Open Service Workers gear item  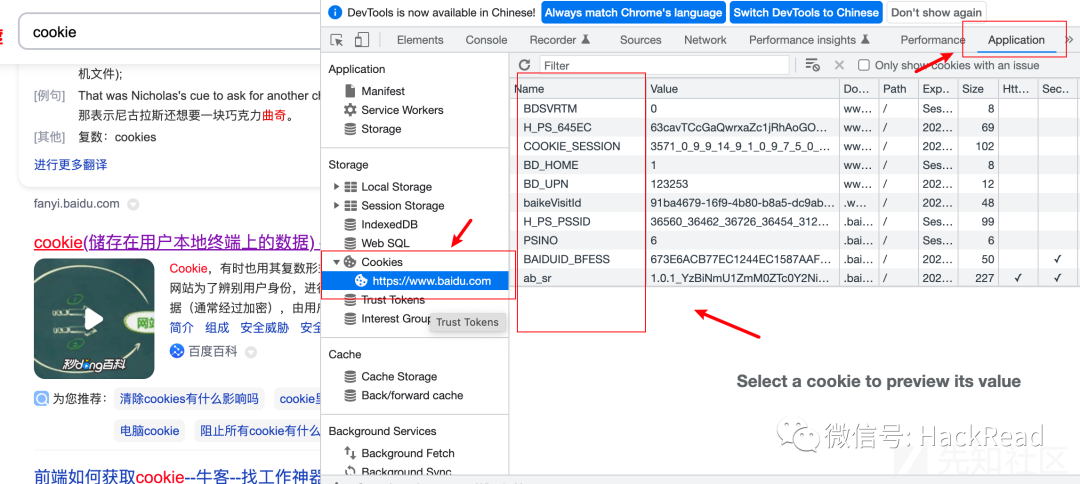[x=393, y=110]
